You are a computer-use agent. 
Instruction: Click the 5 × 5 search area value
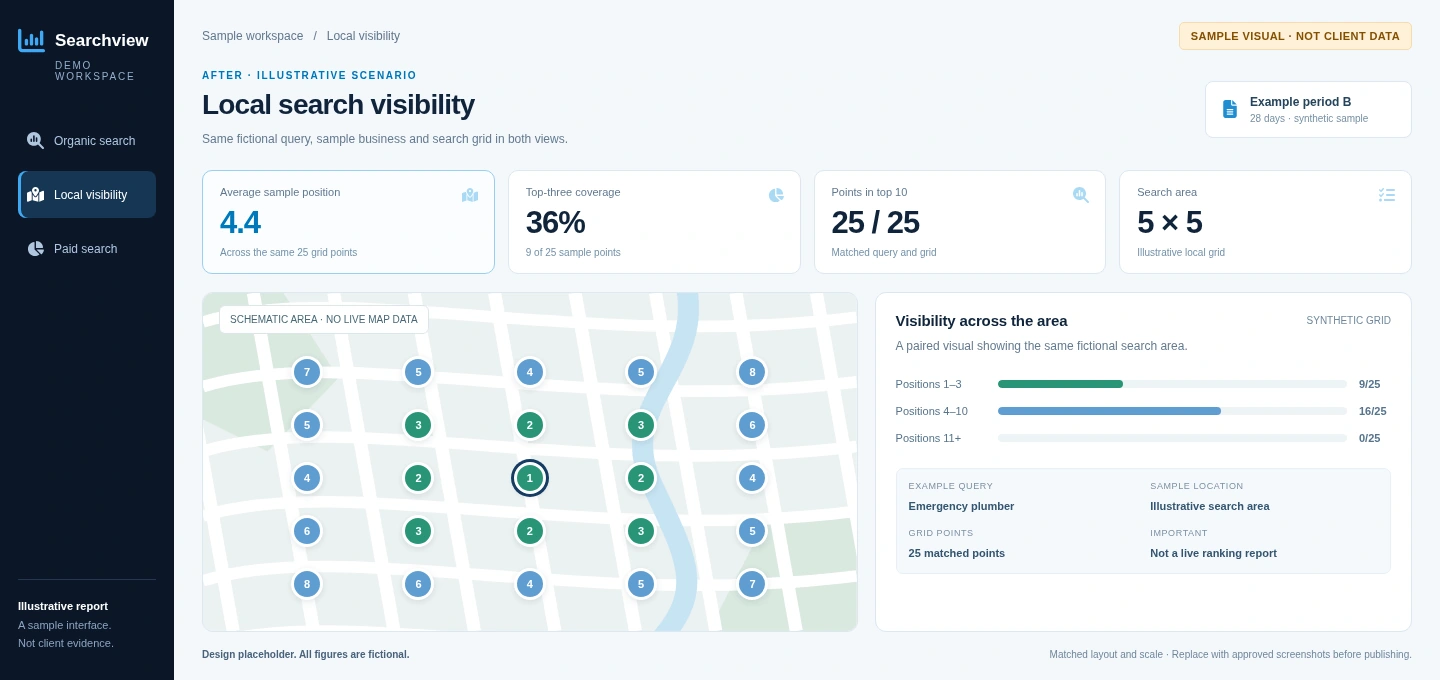(x=1169, y=222)
